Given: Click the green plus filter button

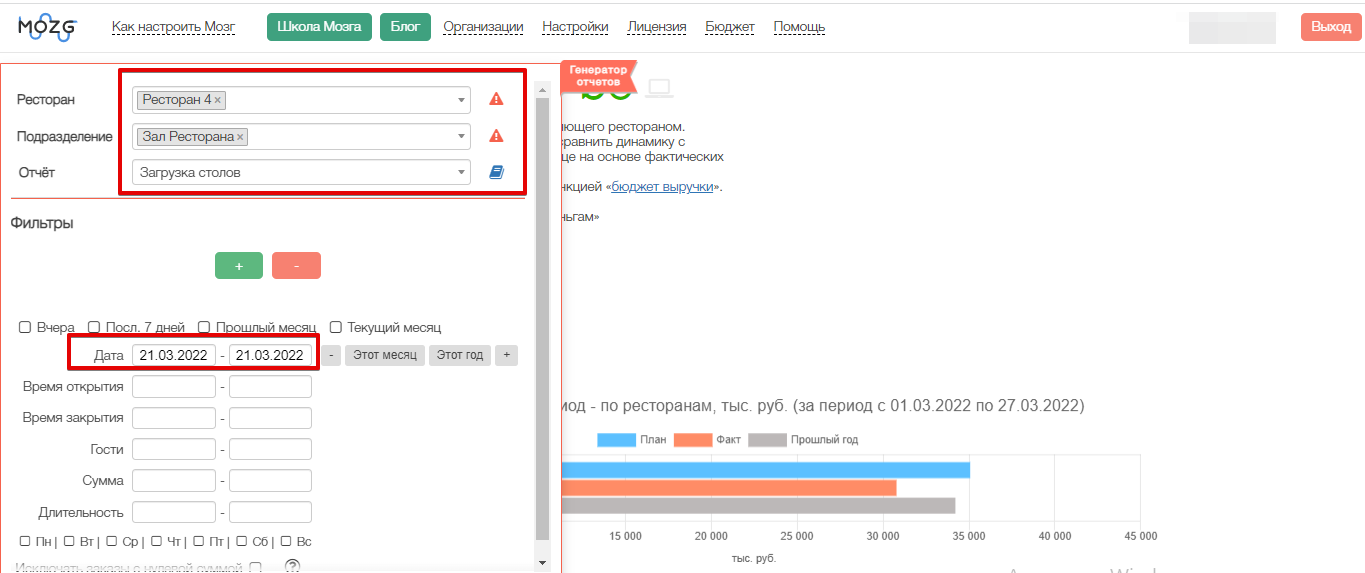Looking at the screenshot, I should [x=239, y=266].
